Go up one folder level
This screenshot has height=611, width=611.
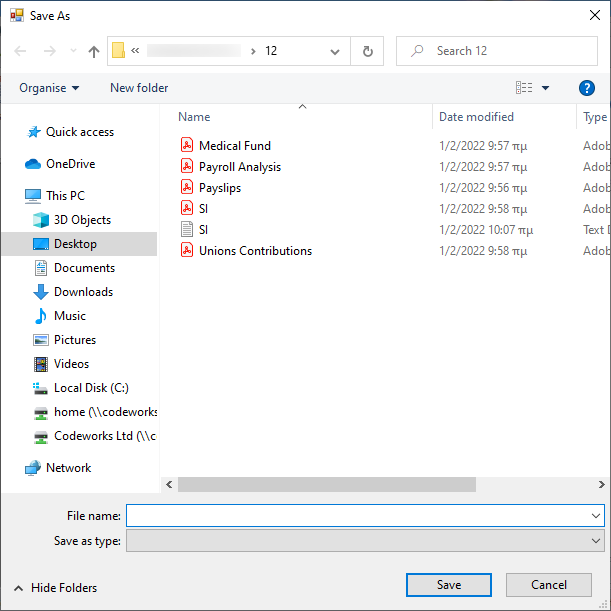pos(94,51)
